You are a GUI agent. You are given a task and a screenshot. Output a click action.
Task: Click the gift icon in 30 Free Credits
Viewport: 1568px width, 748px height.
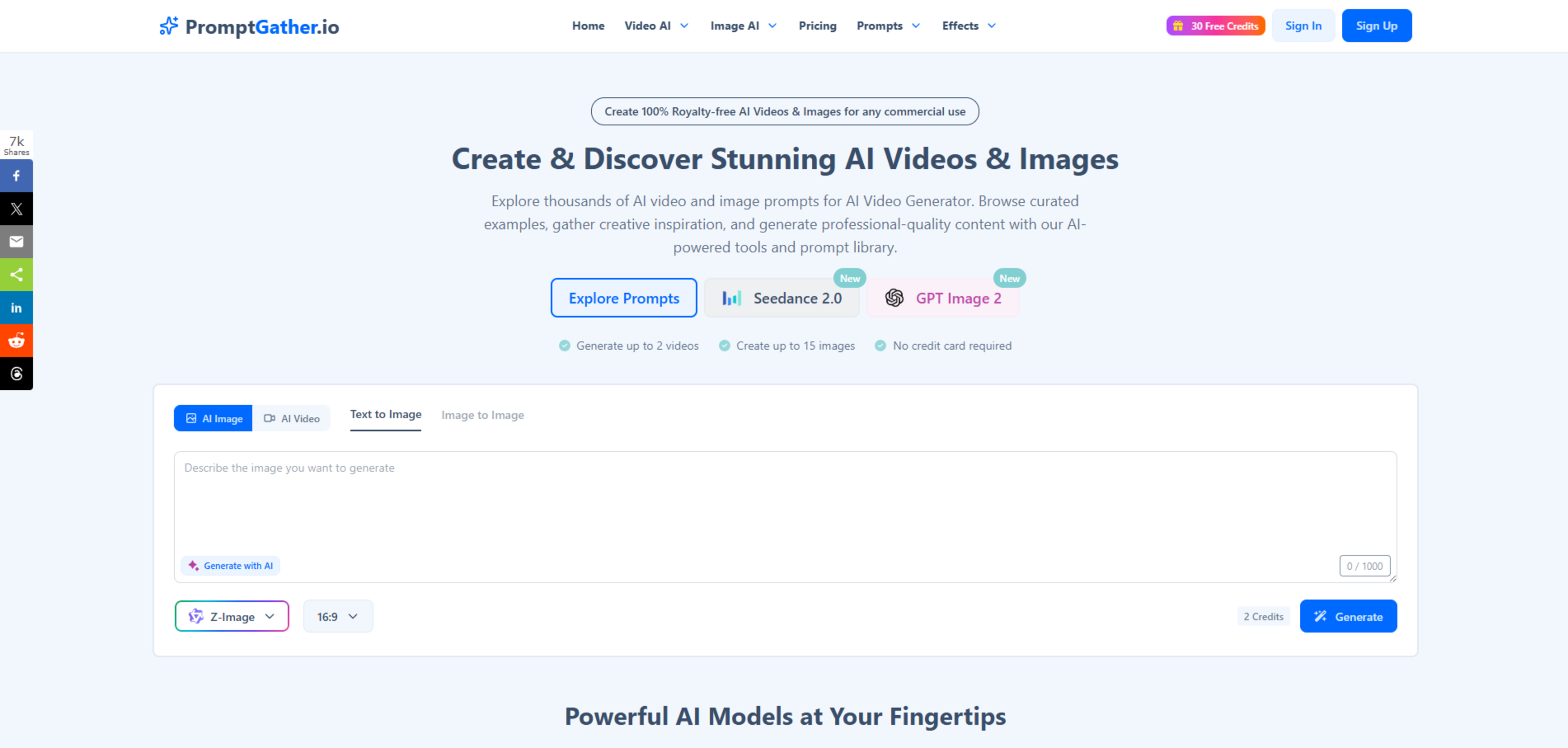tap(1178, 26)
